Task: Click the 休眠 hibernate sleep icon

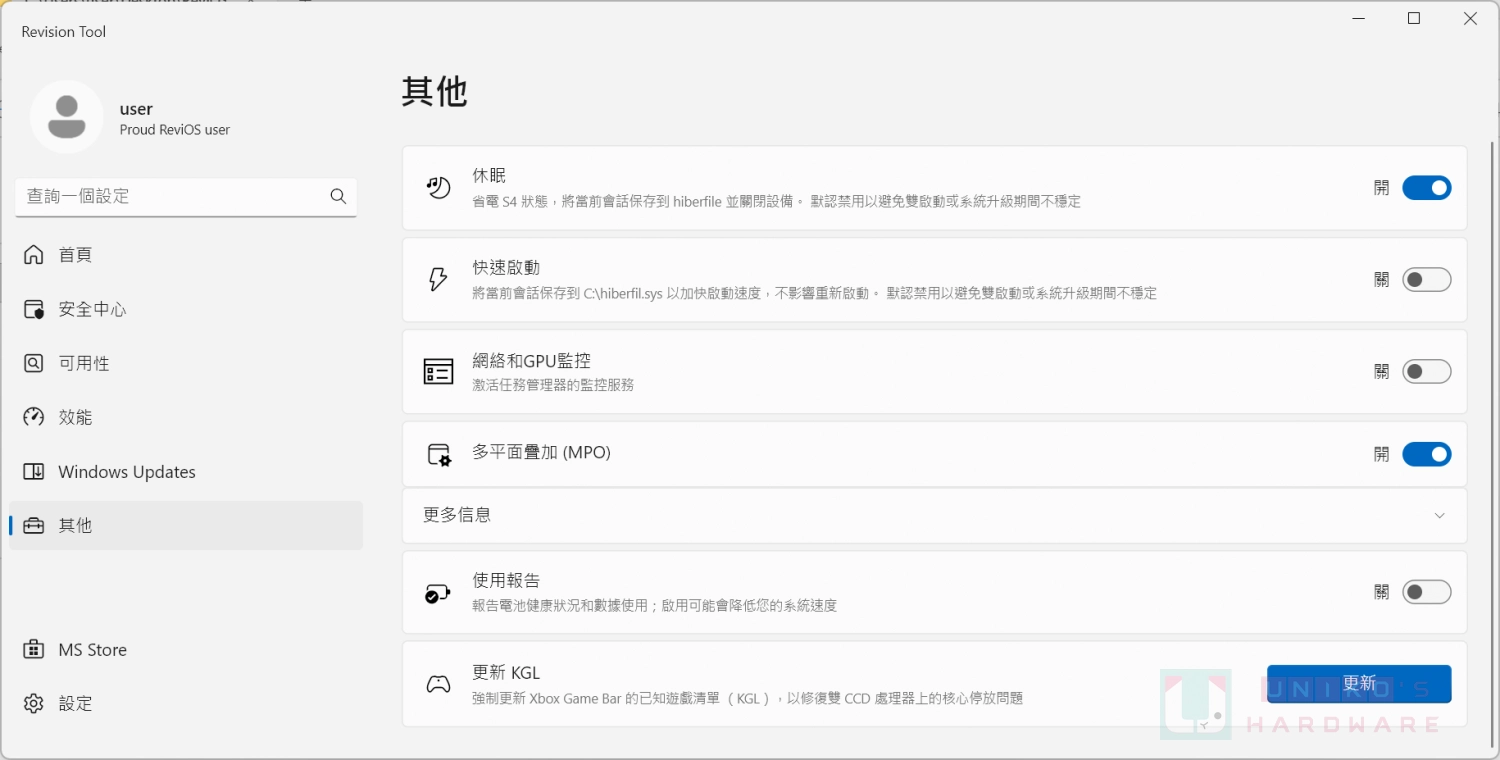Action: [x=438, y=187]
